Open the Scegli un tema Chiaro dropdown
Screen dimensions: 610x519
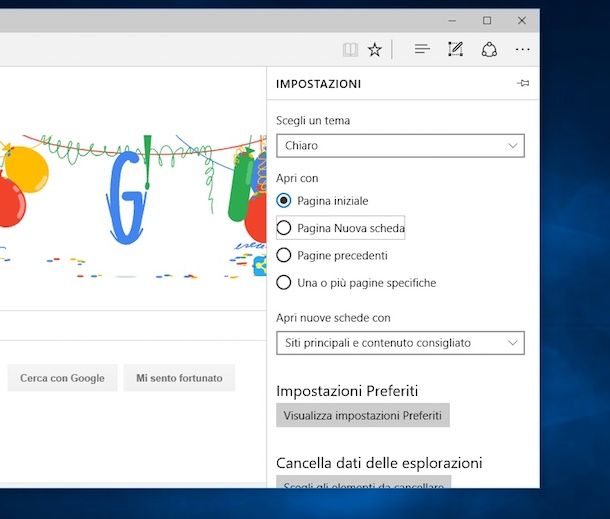[x=400, y=146]
